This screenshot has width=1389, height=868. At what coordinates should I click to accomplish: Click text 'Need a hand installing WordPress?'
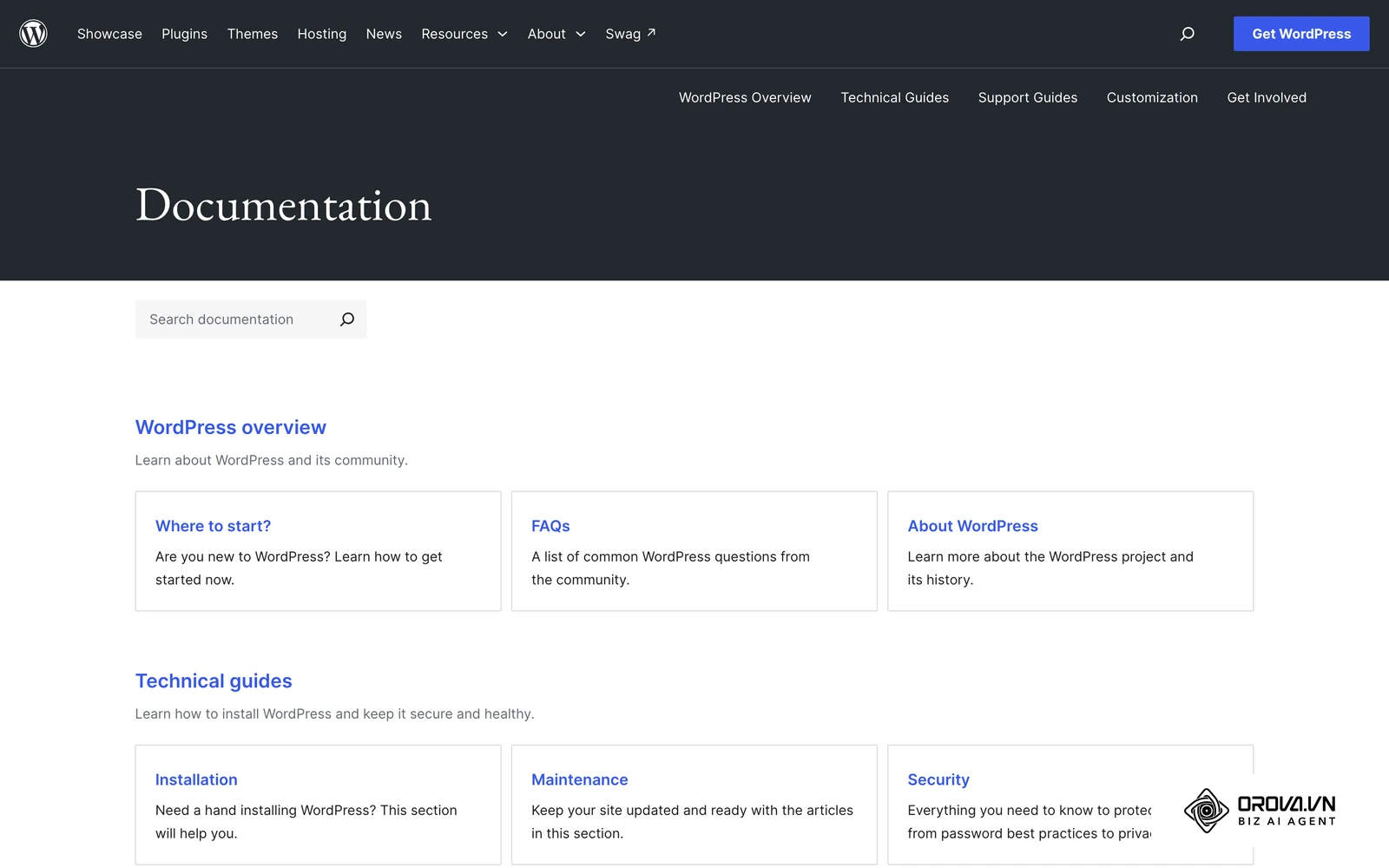[266, 810]
